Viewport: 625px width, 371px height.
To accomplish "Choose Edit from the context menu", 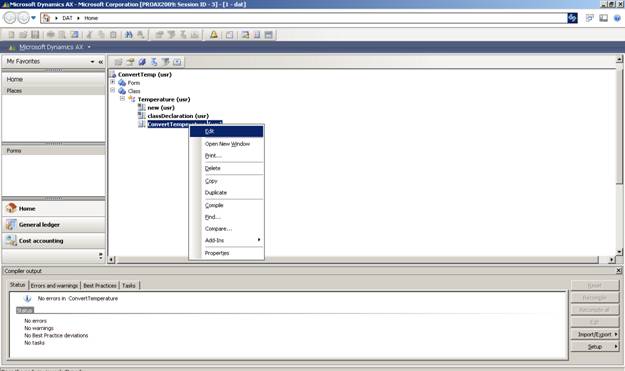I will 226,131.
